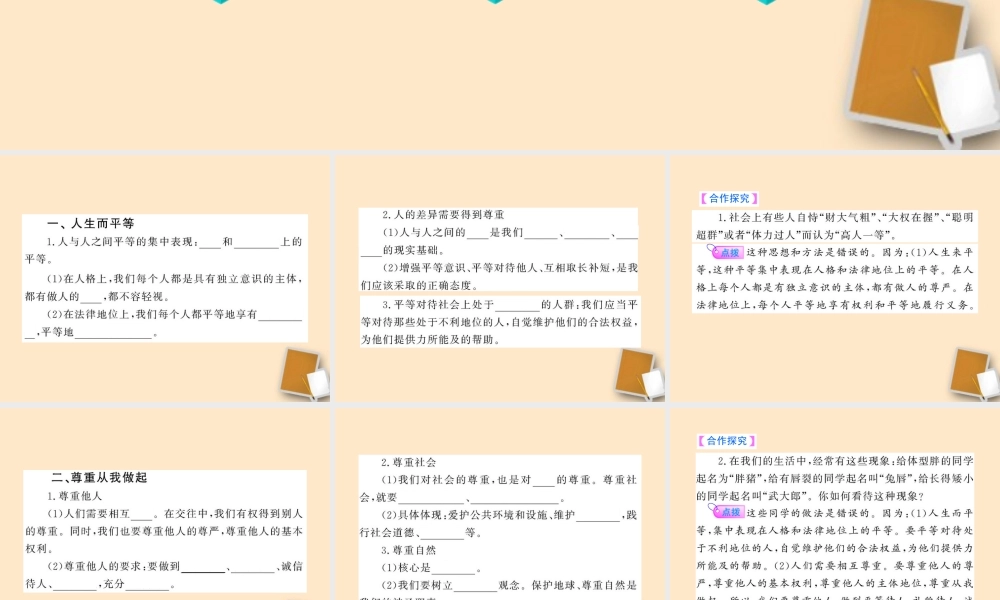Click the question 2.在我们的生活中,经常有这些现象
Image resolution: width=1000 pixels, height=600 pixels.
tap(835, 478)
